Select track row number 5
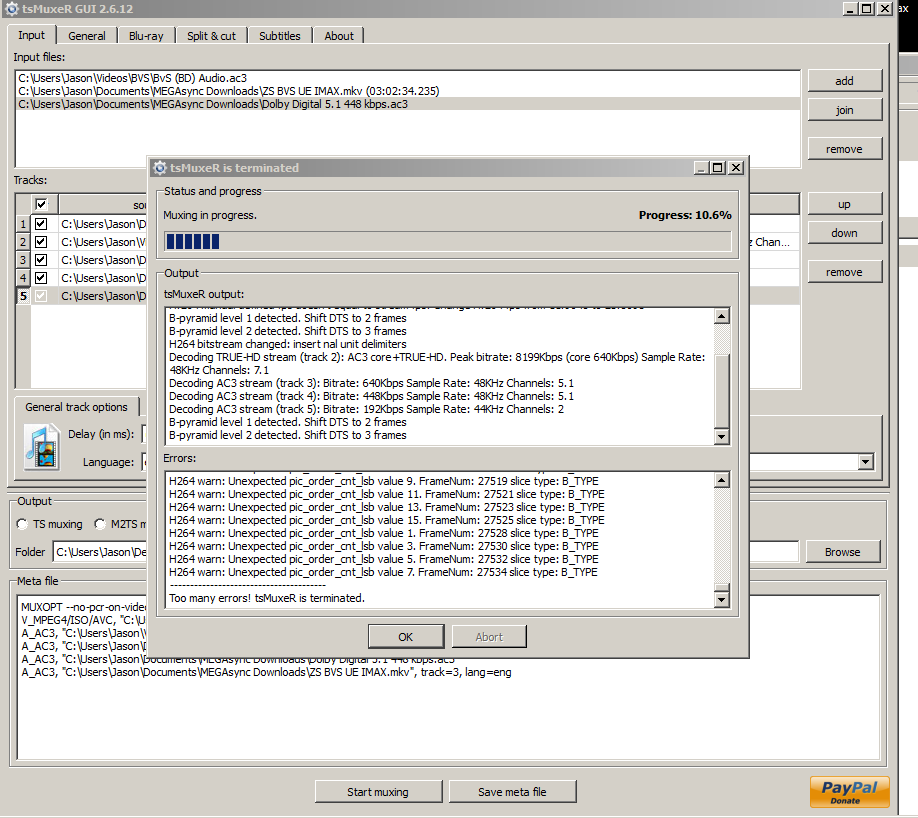Image resolution: width=918 pixels, height=818 pixels. pos(23,296)
